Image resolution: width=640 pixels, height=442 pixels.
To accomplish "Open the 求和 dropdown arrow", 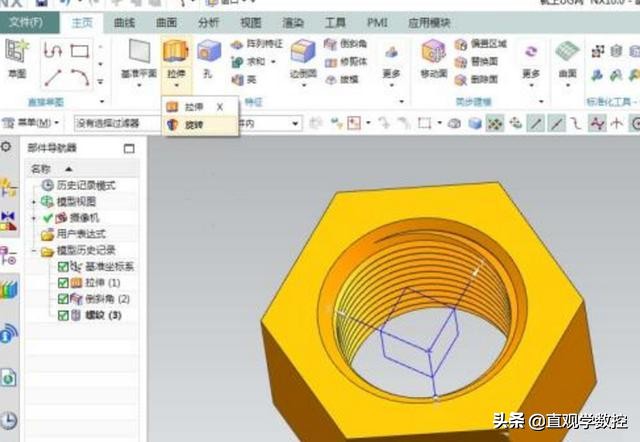I will (x=273, y=62).
